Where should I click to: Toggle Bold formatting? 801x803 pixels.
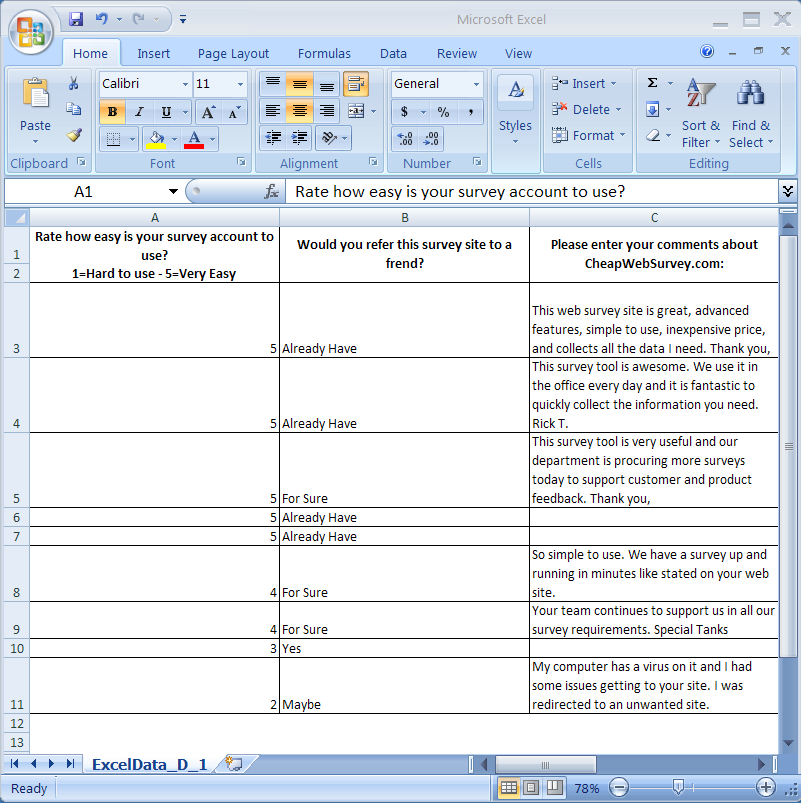(x=112, y=112)
